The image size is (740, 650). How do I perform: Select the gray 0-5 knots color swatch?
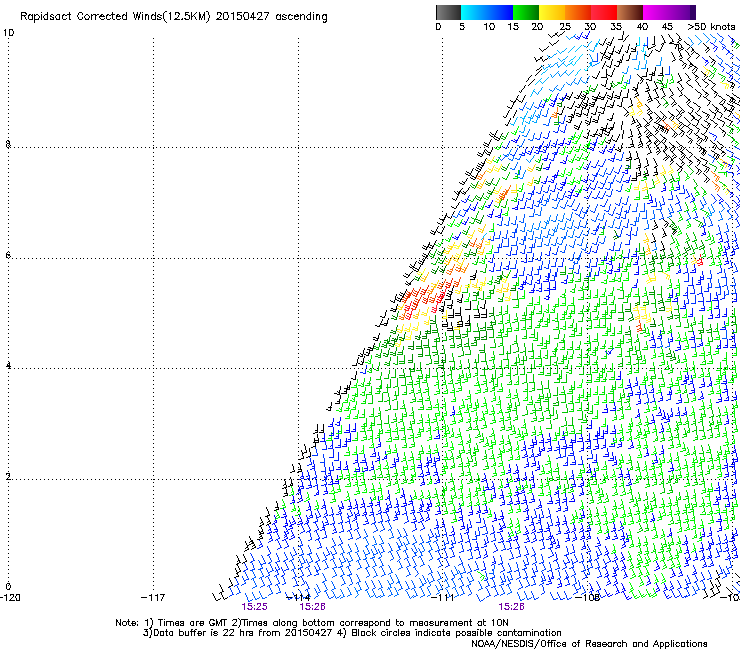pos(448,12)
